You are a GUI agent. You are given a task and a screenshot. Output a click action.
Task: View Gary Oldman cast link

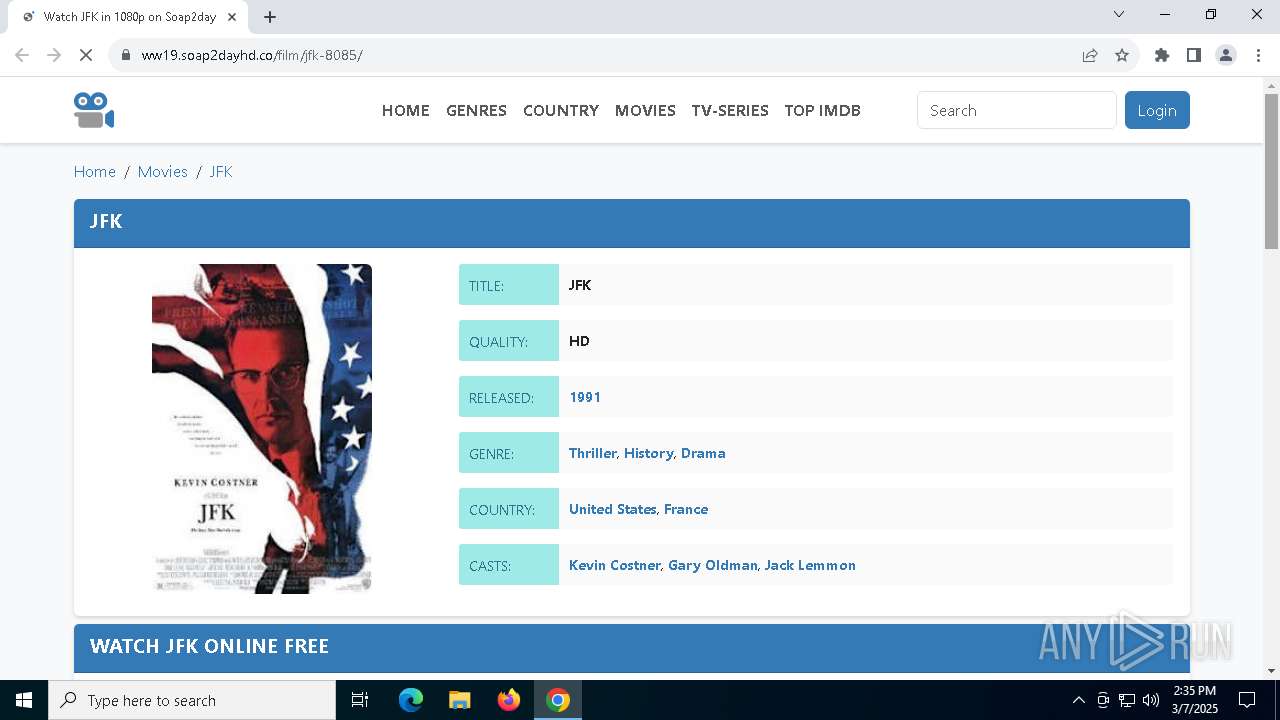(713, 565)
